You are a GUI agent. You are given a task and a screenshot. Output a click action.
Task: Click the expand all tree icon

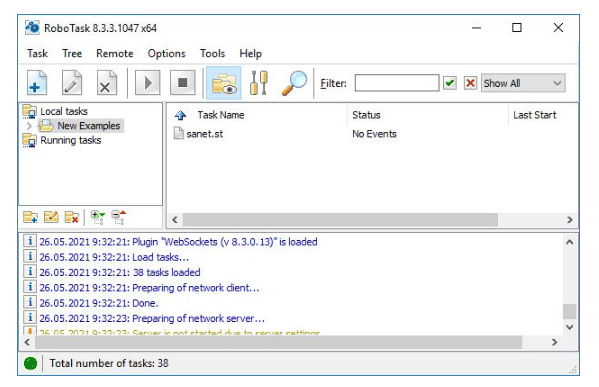[97, 217]
